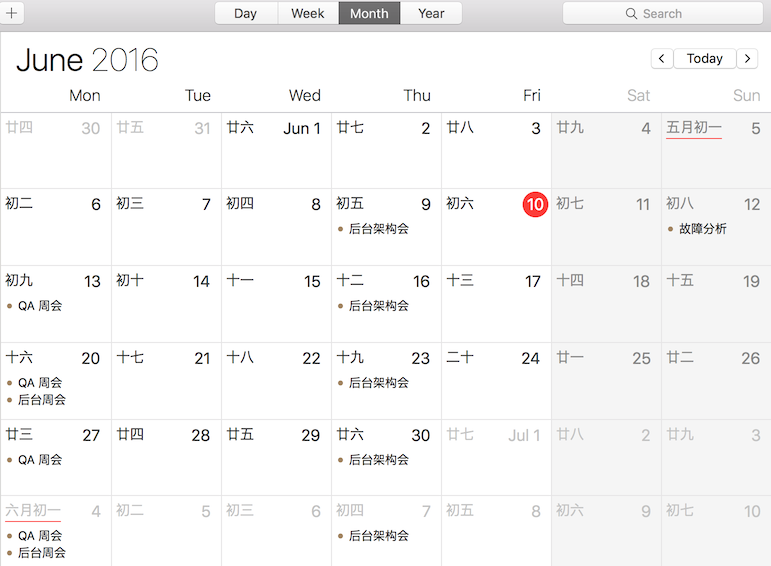The height and width of the screenshot is (566, 771).
Task: Switch to Year view
Action: coord(431,13)
